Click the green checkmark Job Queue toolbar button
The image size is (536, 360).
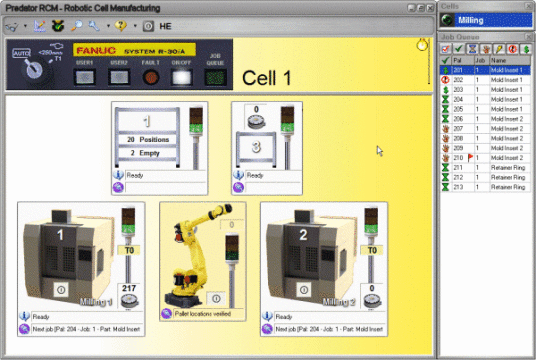(459, 49)
